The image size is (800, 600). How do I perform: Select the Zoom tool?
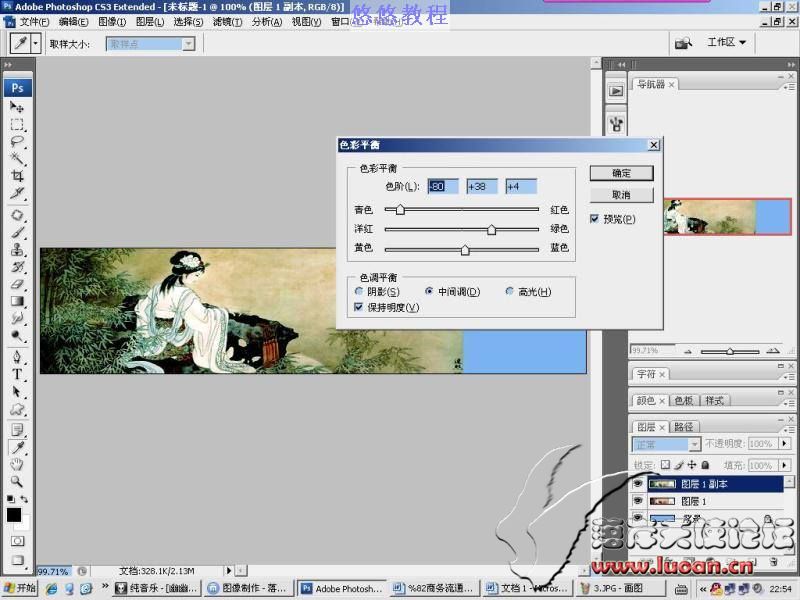(x=17, y=481)
